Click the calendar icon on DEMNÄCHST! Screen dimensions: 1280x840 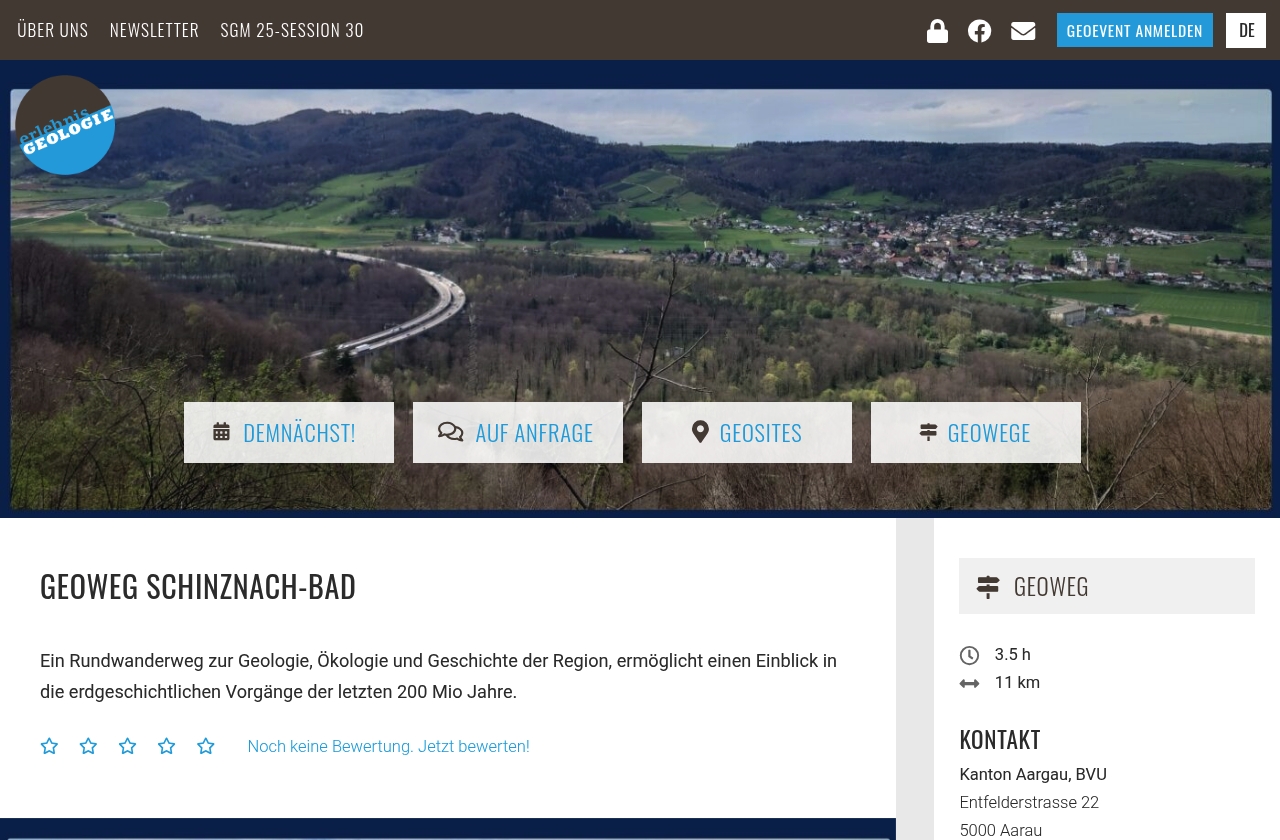point(222,431)
